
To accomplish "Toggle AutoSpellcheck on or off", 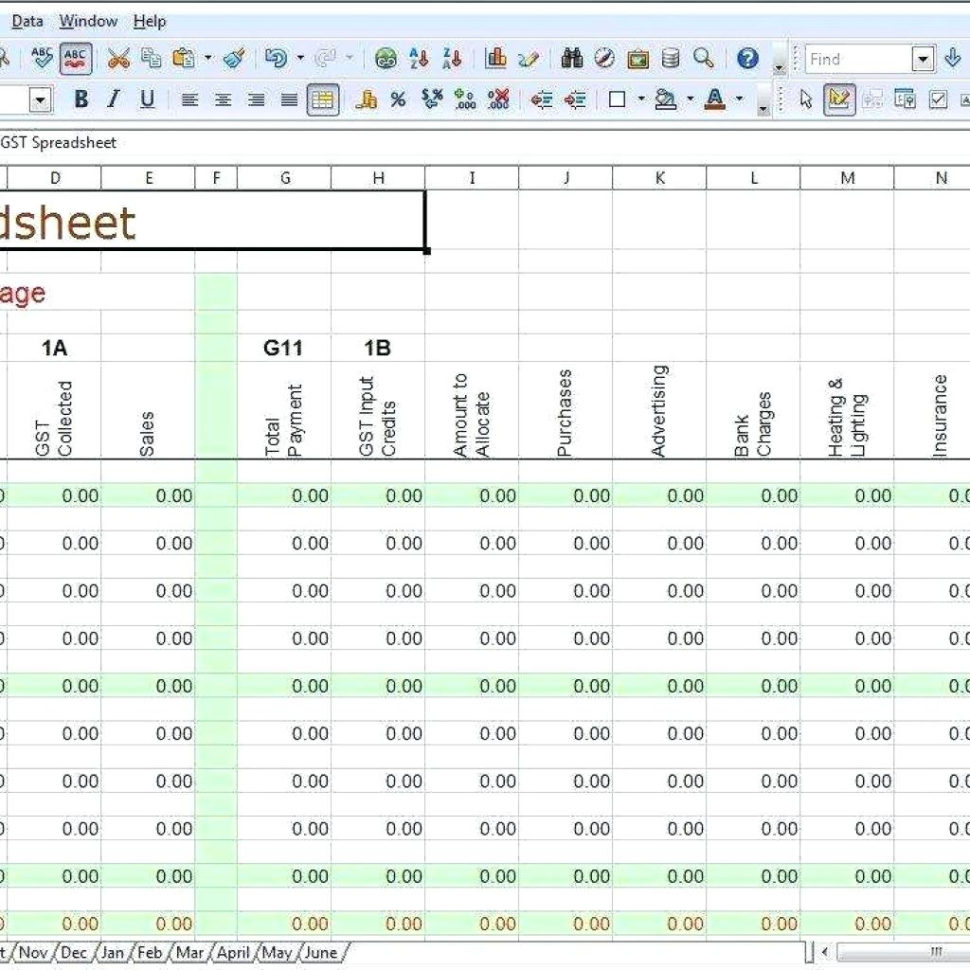I will pos(74,58).
